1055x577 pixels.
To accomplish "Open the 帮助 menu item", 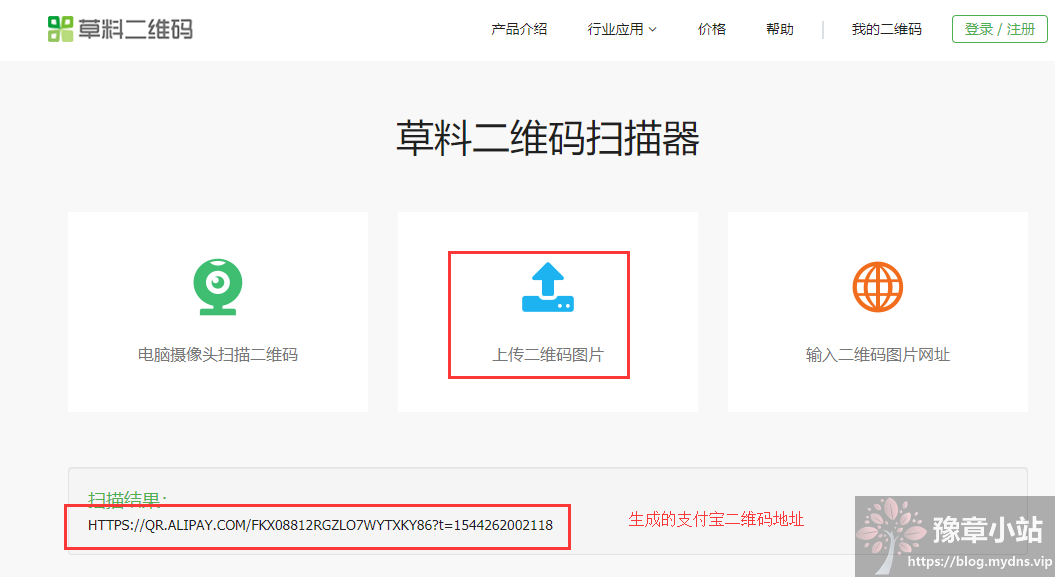I will tap(780, 29).
